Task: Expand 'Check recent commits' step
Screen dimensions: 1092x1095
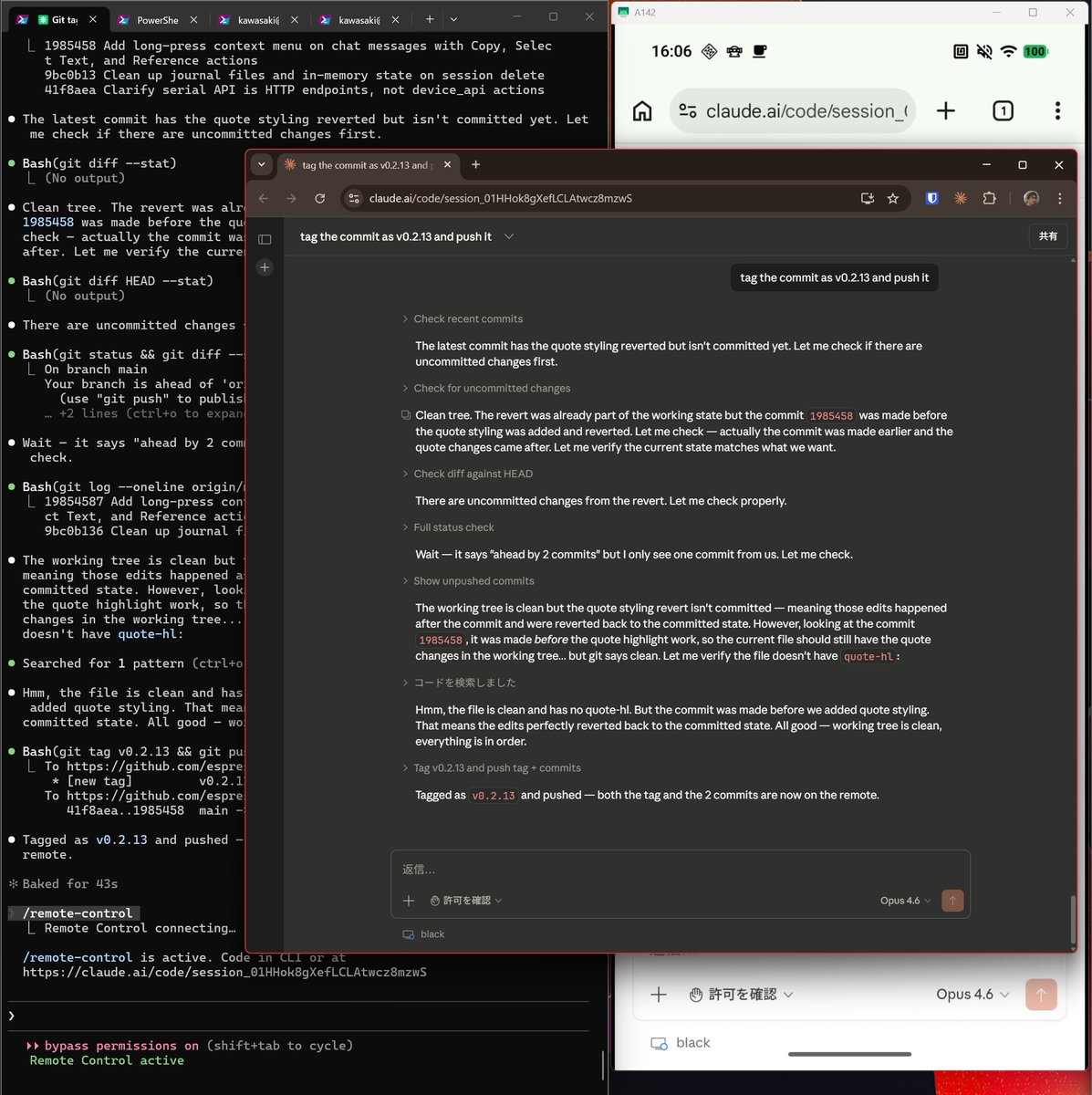Action: (463, 318)
